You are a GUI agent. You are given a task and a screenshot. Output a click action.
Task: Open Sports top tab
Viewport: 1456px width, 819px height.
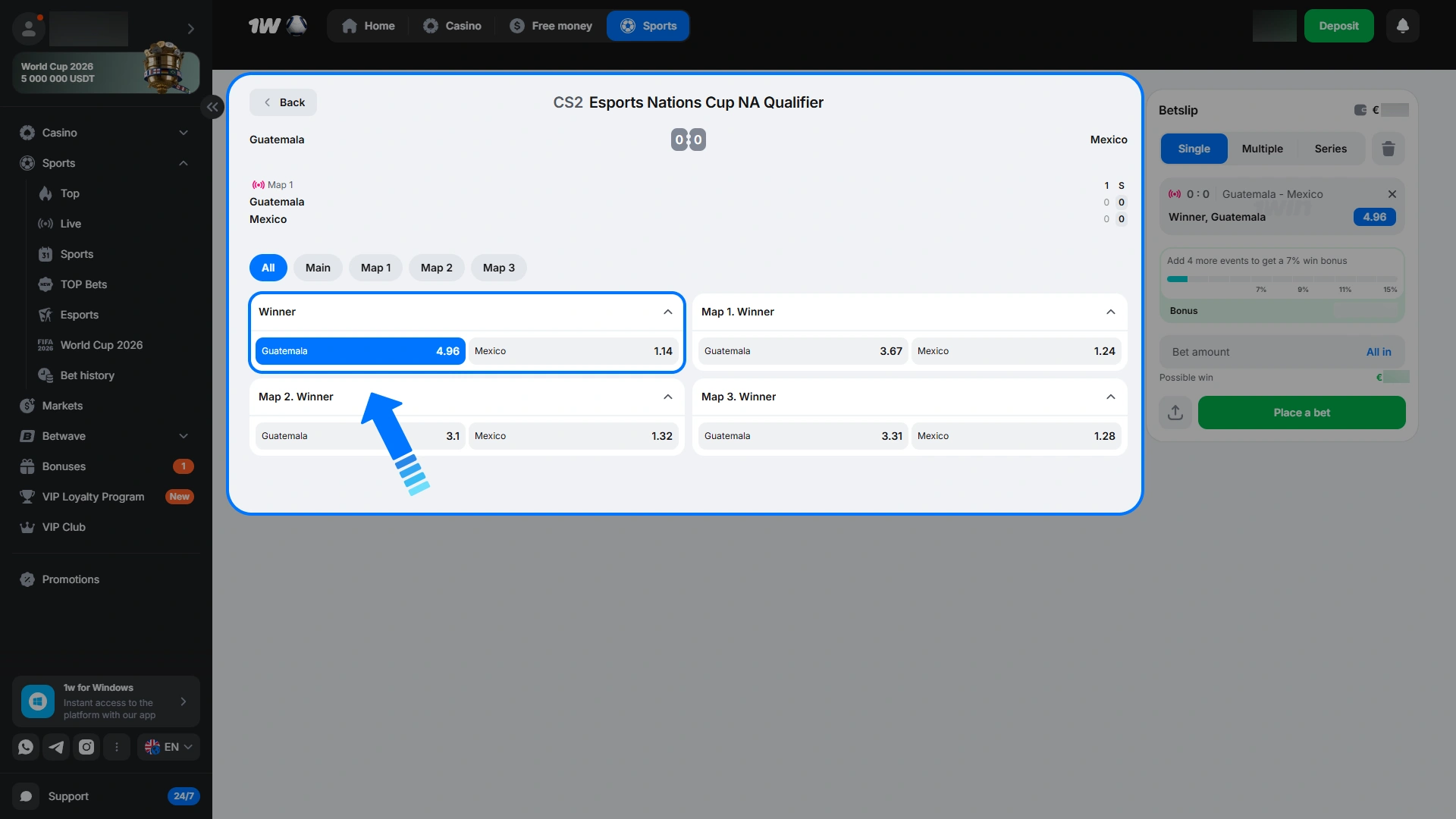[648, 26]
